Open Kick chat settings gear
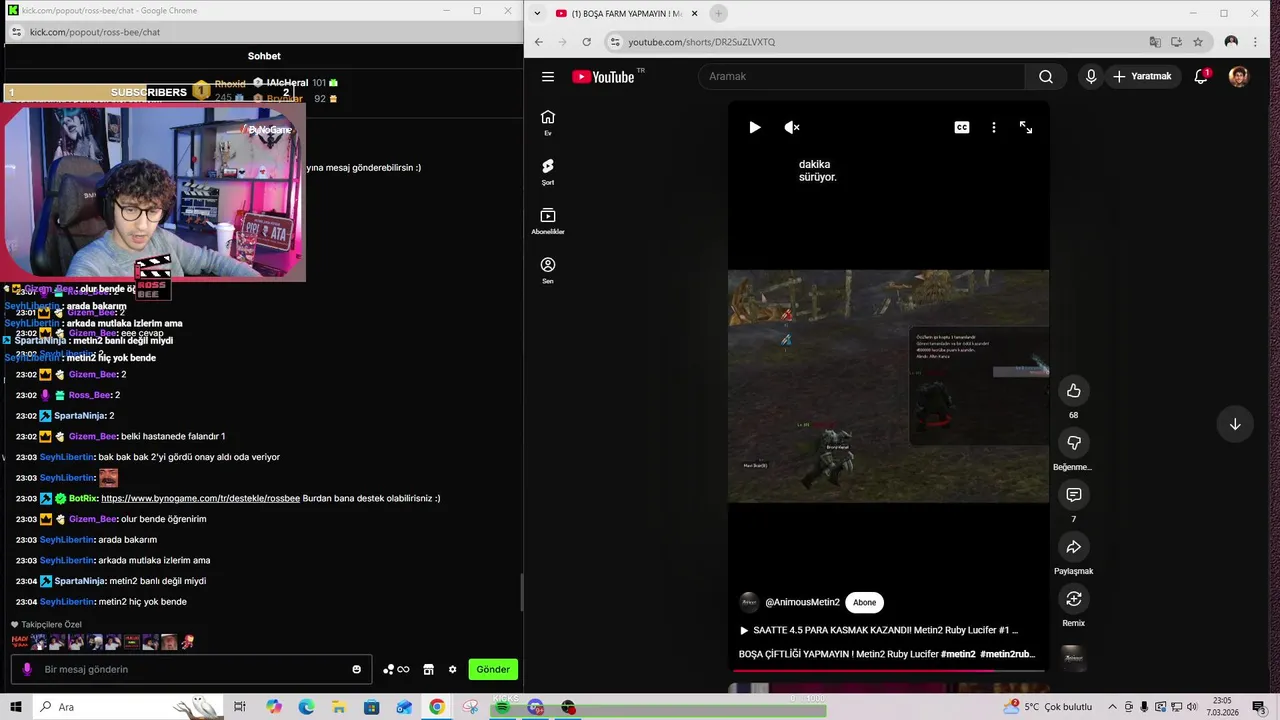The height and width of the screenshot is (720, 1280). 452,669
